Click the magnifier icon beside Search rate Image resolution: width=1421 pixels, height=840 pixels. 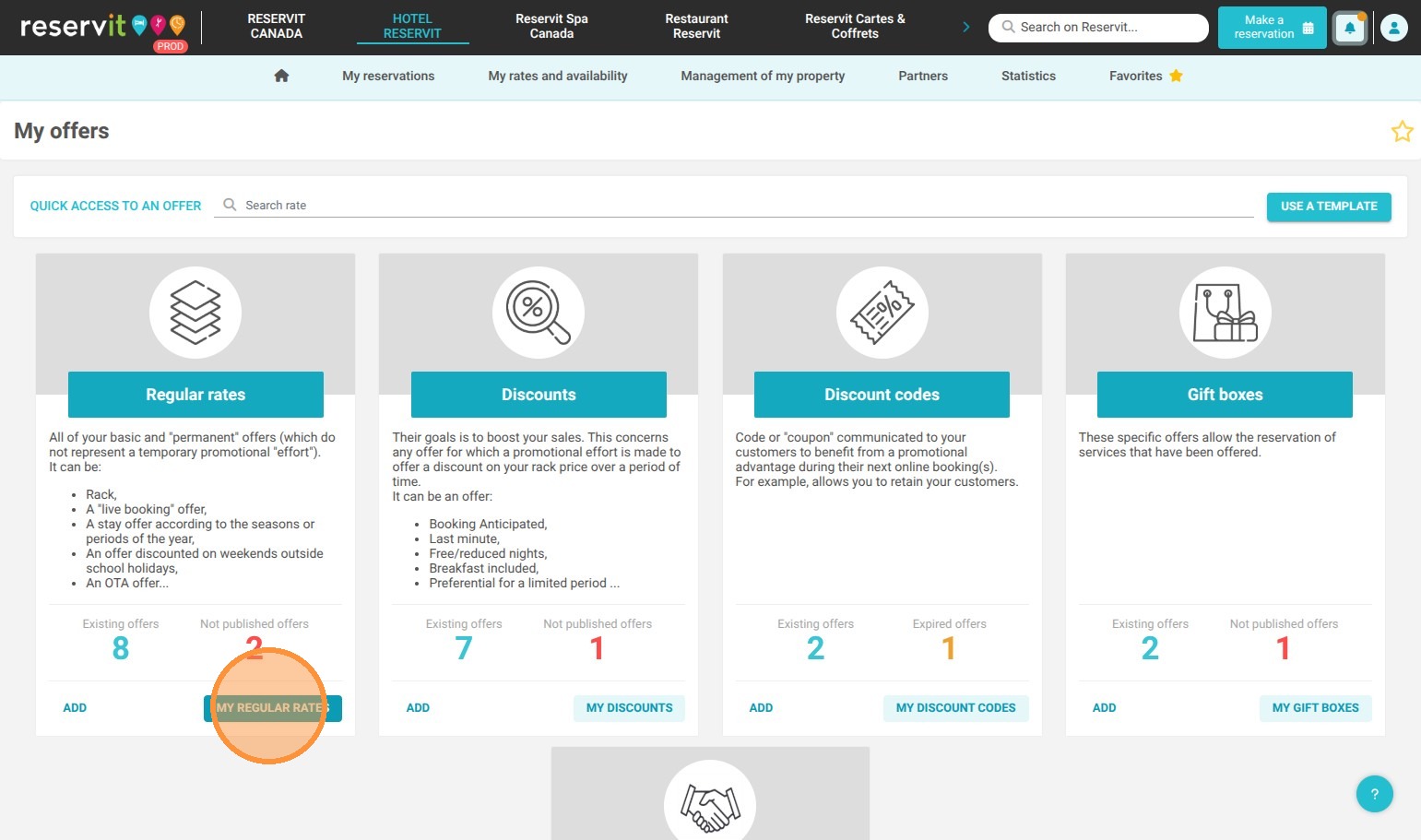(230, 205)
